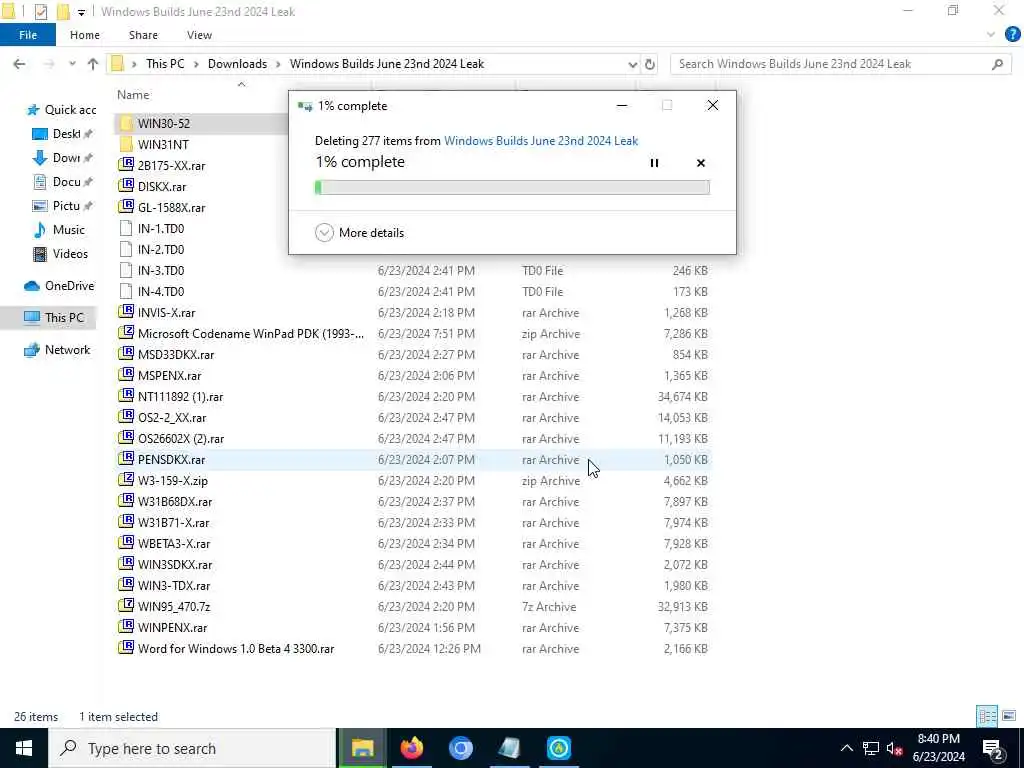
Task: Open Firefox from the taskbar
Action: [x=412, y=748]
